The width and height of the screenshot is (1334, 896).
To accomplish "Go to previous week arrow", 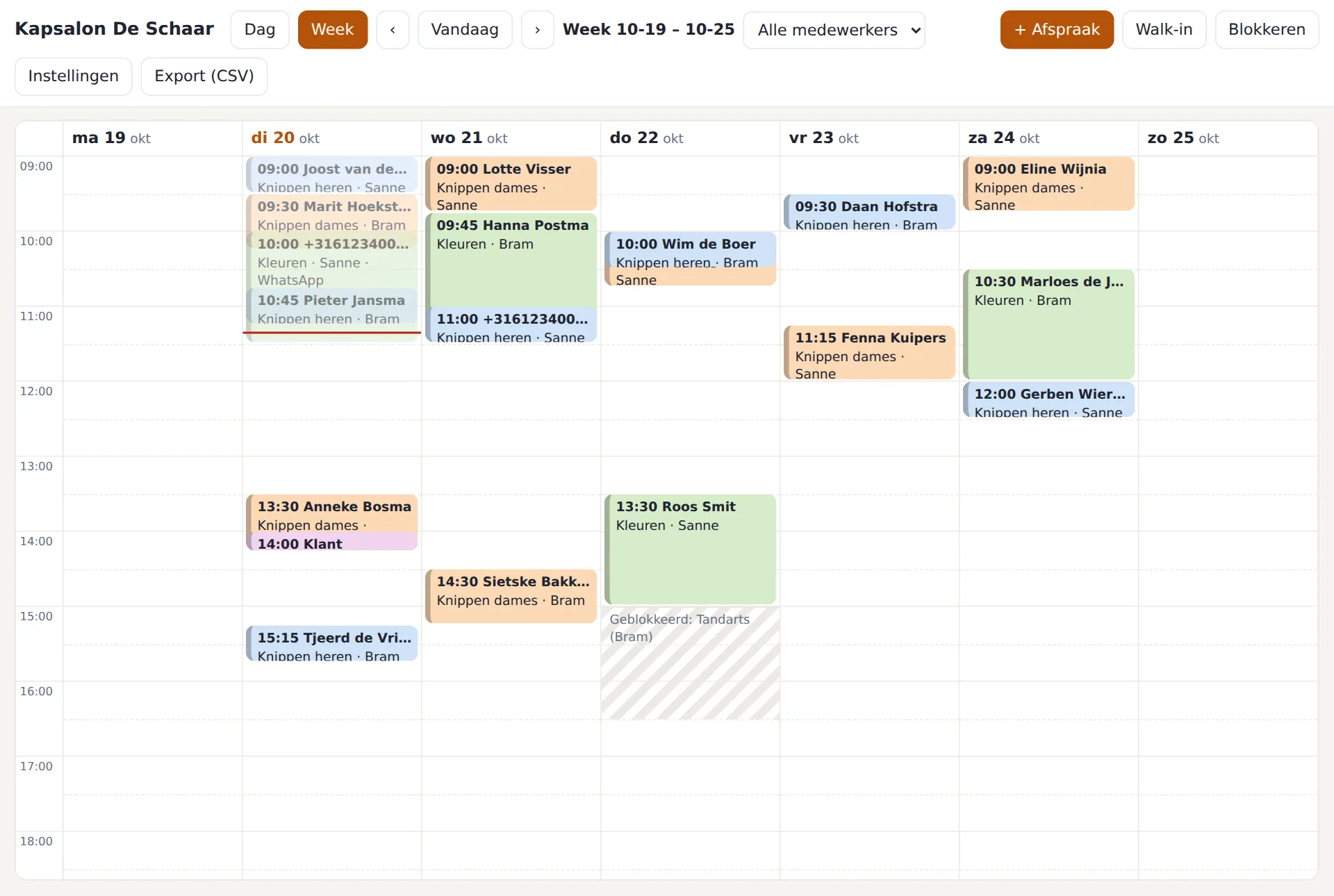I will click(x=393, y=30).
